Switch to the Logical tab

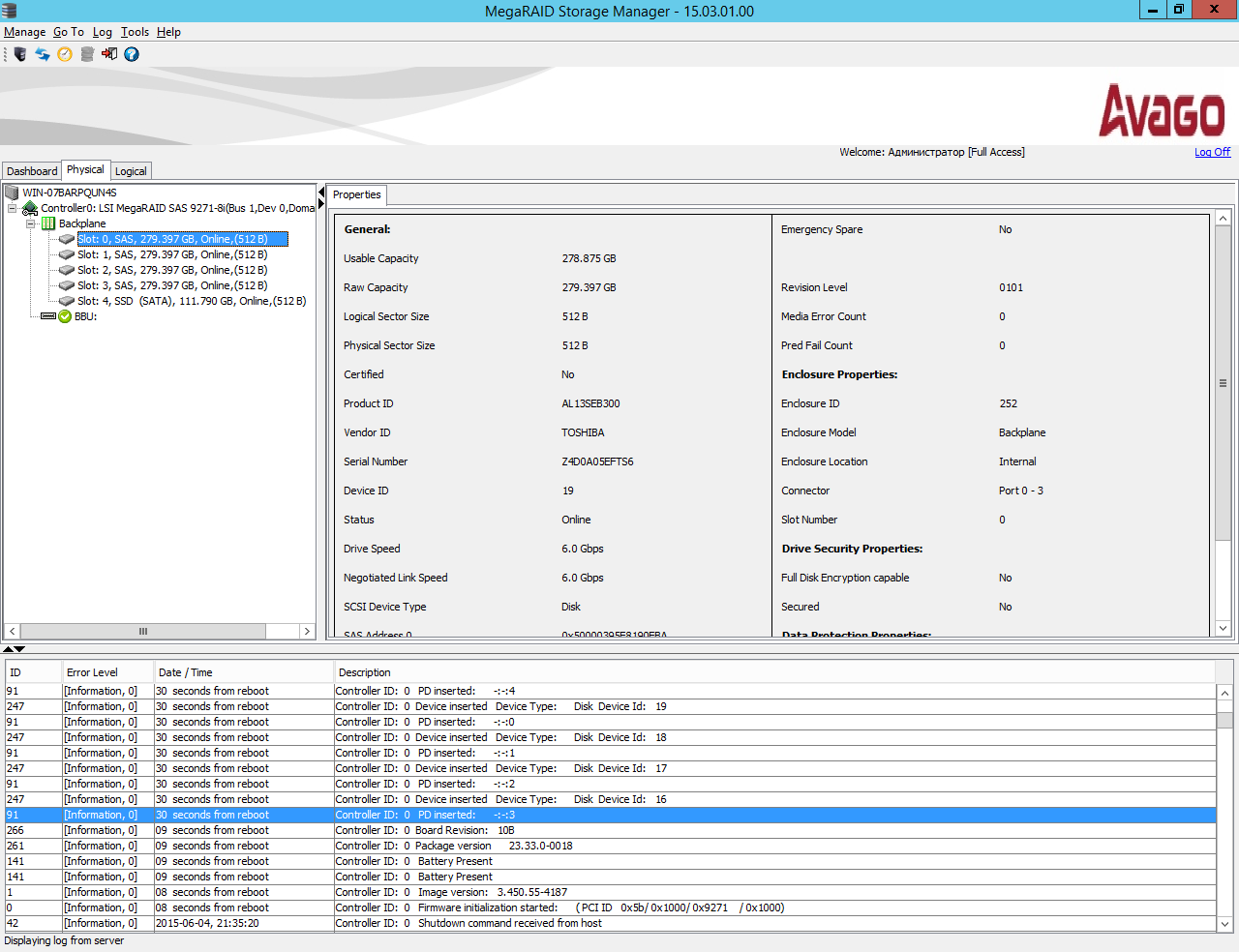tap(131, 171)
